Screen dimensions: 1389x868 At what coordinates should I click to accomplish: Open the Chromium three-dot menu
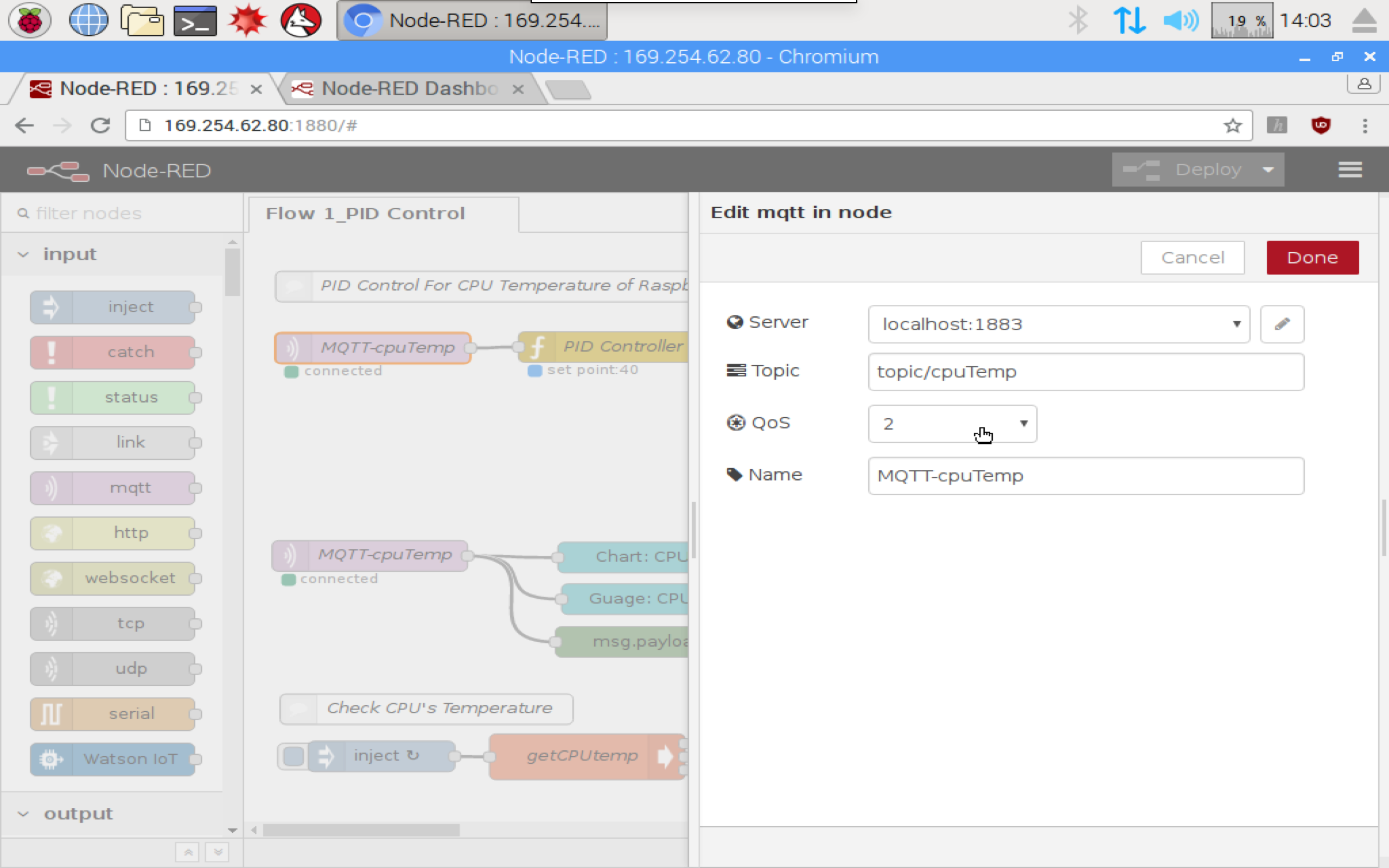[x=1365, y=125]
